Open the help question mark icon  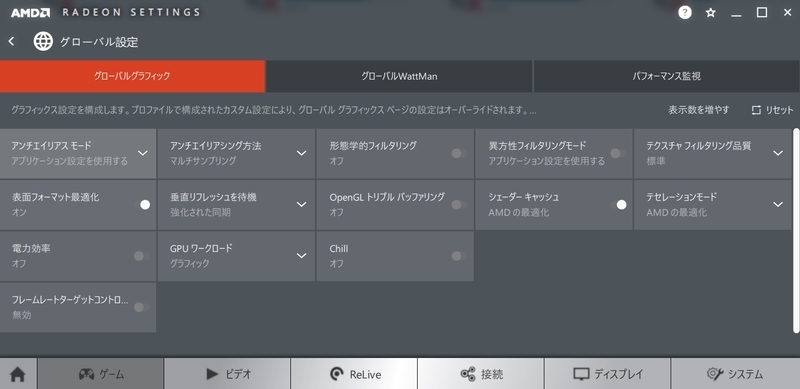(x=685, y=13)
